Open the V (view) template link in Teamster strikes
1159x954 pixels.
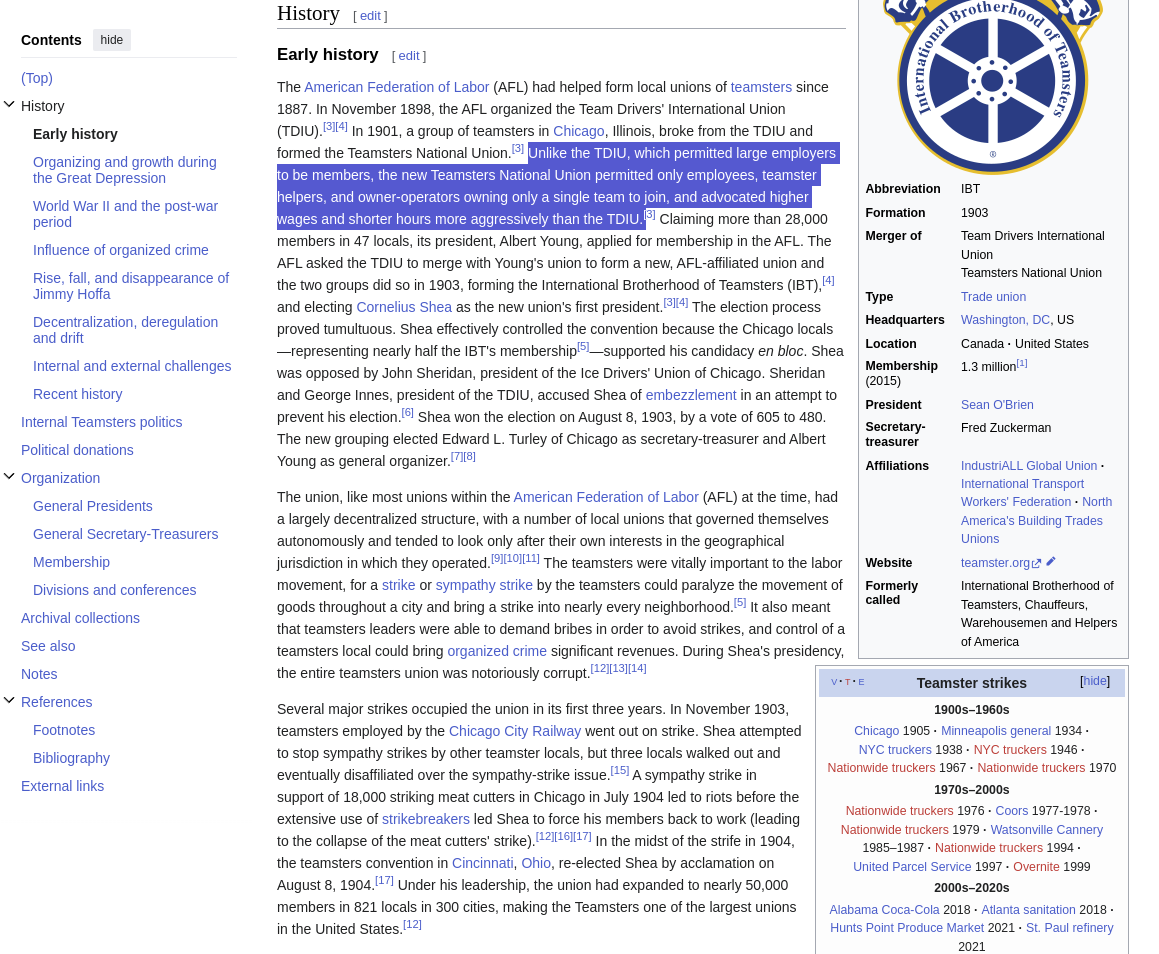(x=835, y=682)
